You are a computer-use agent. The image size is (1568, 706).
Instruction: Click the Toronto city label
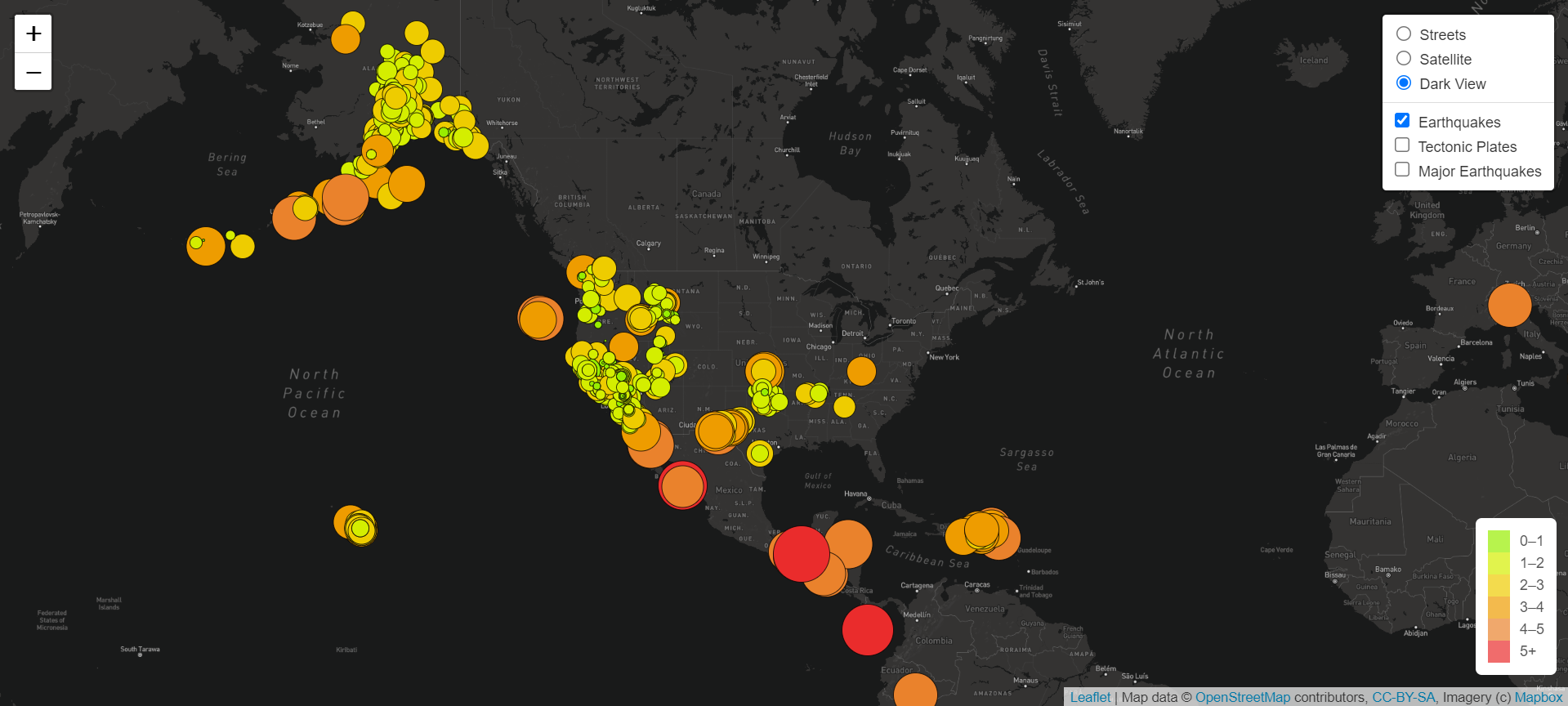coord(904,321)
